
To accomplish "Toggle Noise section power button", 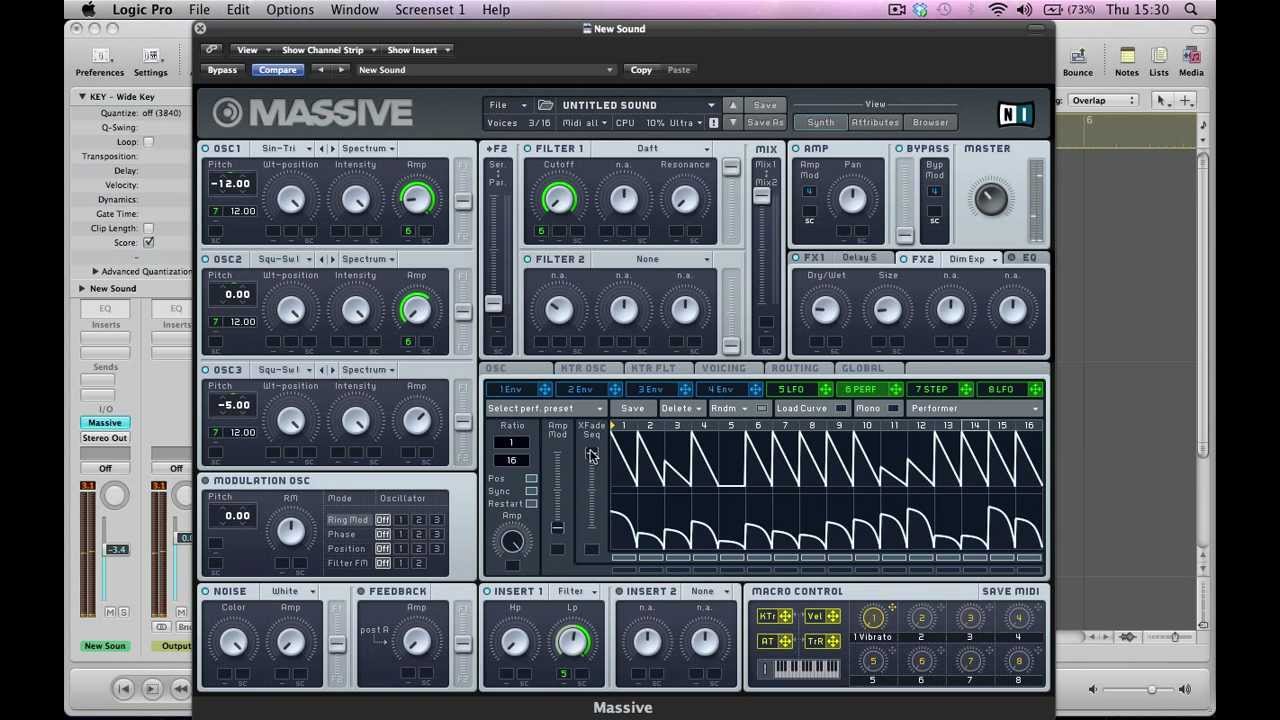I will [206, 591].
